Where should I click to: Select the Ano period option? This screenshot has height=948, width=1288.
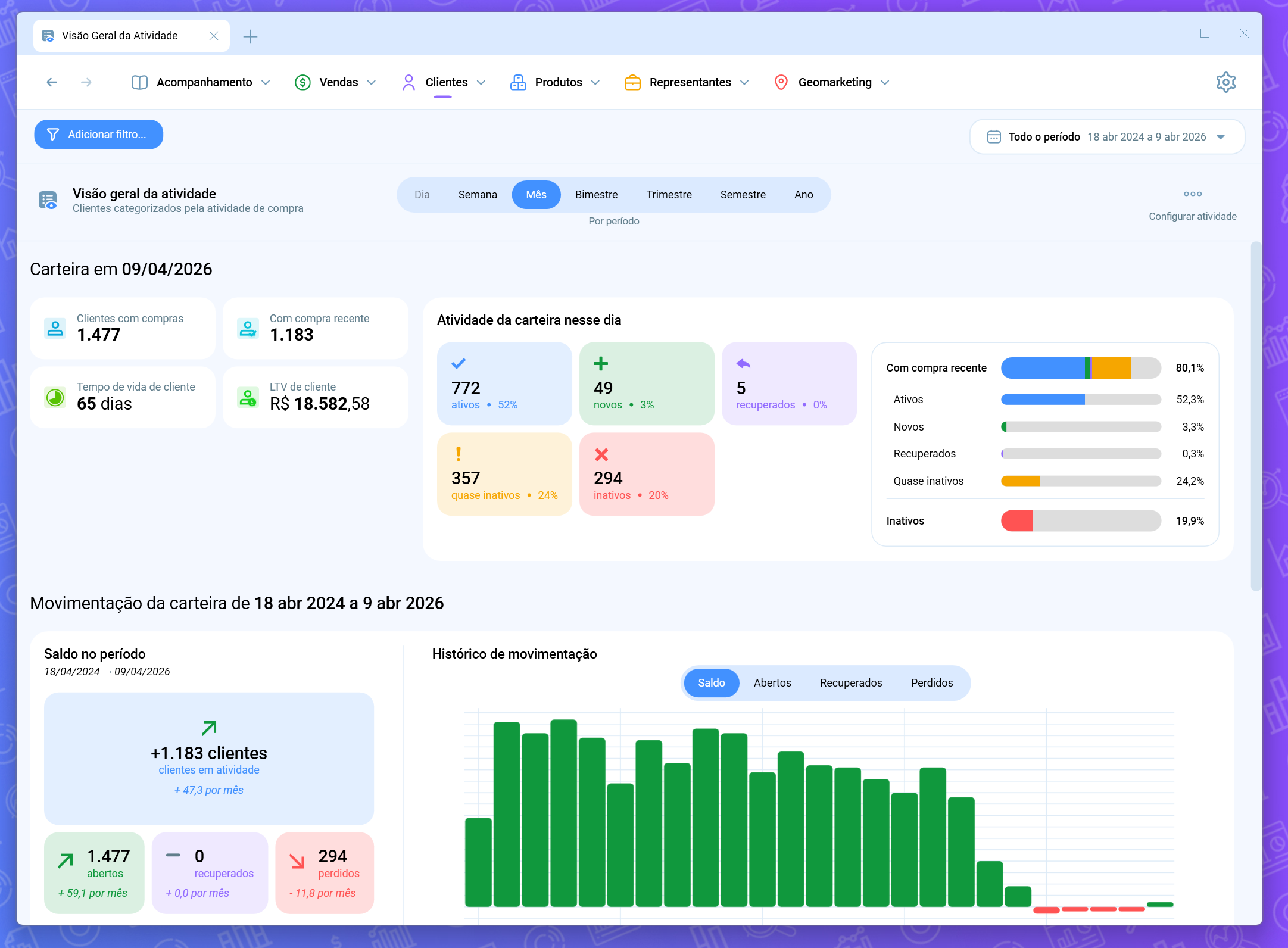pos(803,195)
